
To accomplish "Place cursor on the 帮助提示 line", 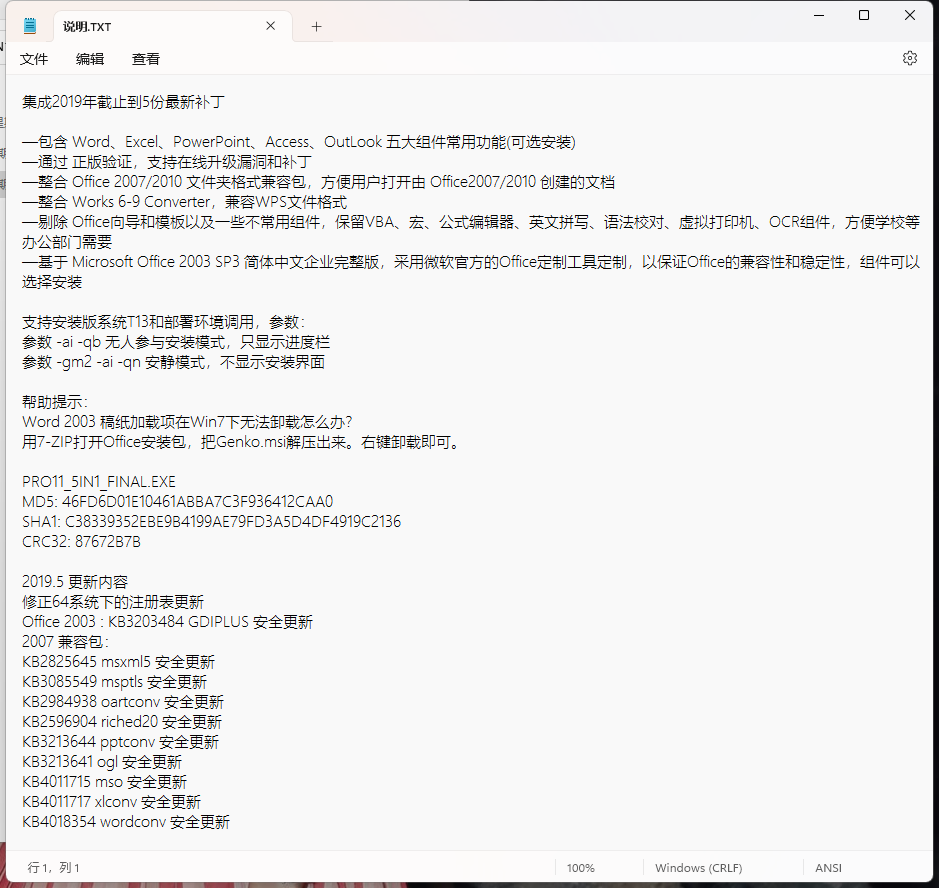I will [52, 401].
